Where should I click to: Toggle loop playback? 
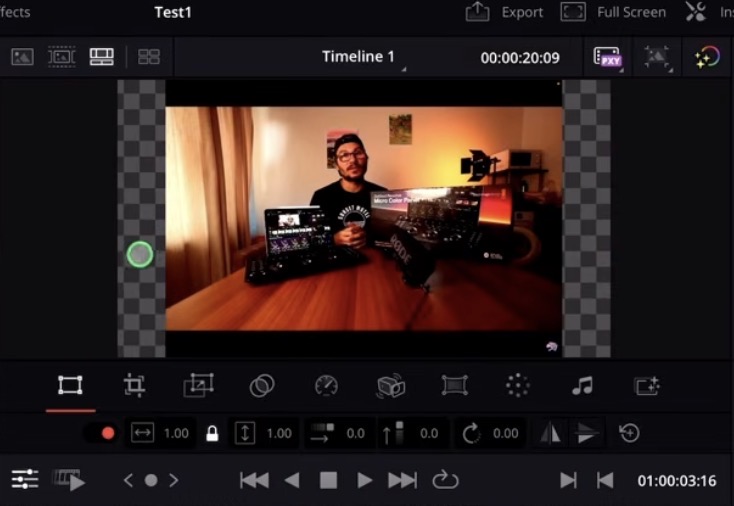click(x=445, y=480)
